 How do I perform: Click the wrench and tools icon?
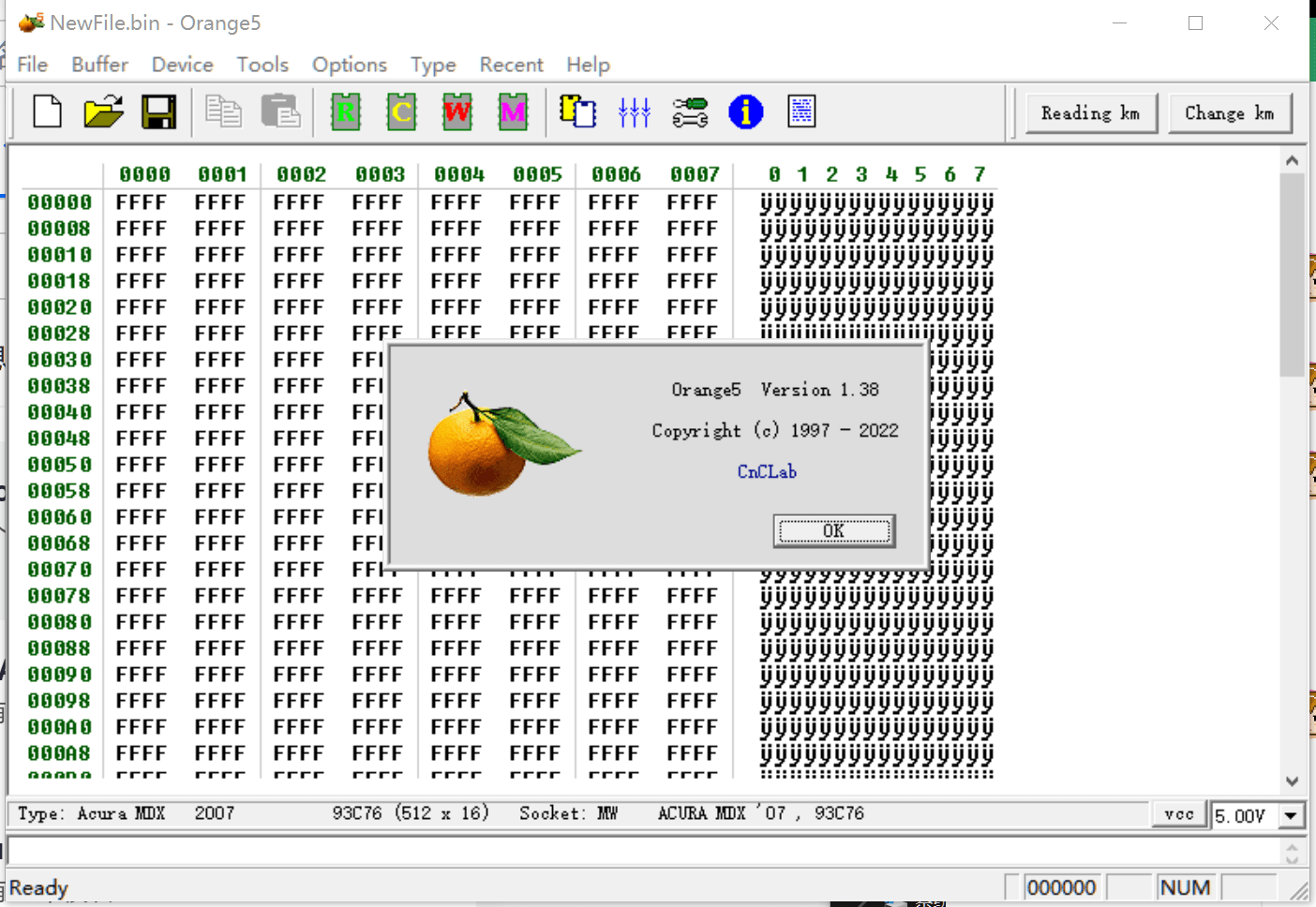pyautogui.click(x=690, y=112)
